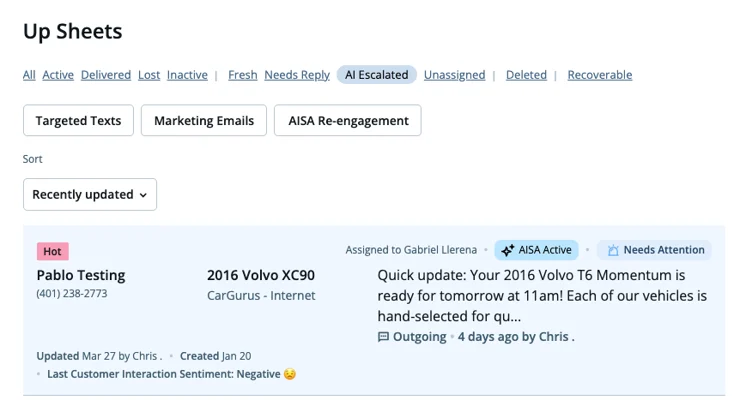
Task: View Deleted up sheets
Action: point(526,75)
